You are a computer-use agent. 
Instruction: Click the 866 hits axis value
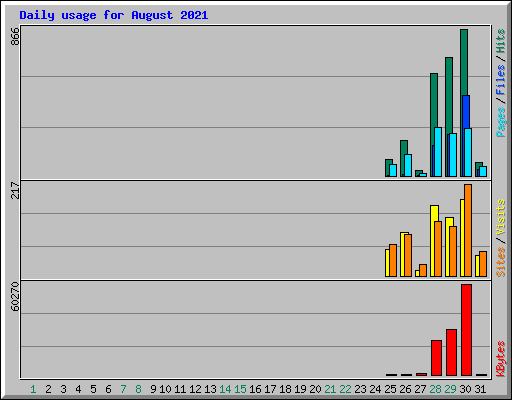coord(15,37)
